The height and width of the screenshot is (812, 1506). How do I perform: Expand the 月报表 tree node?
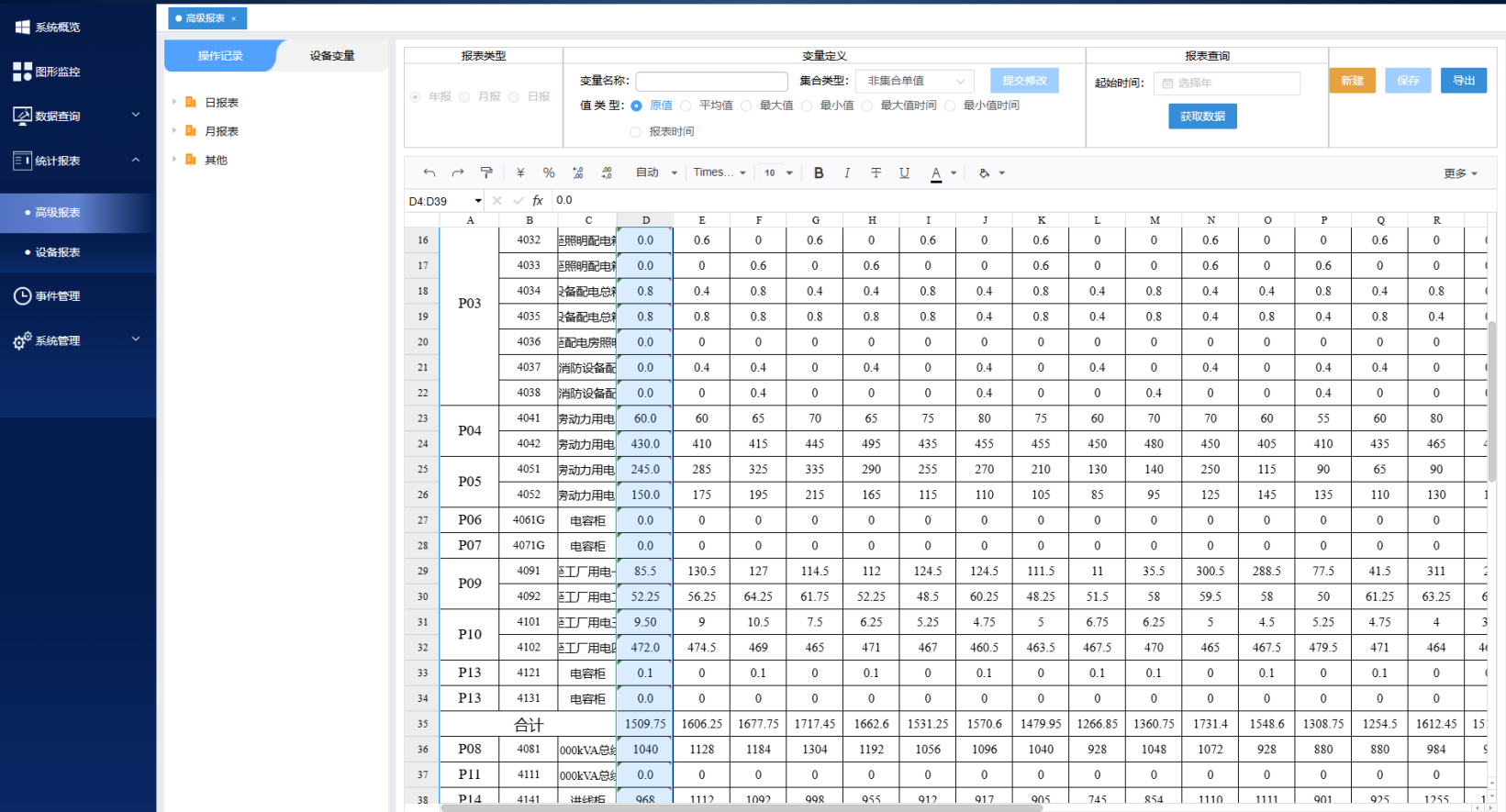click(x=174, y=131)
